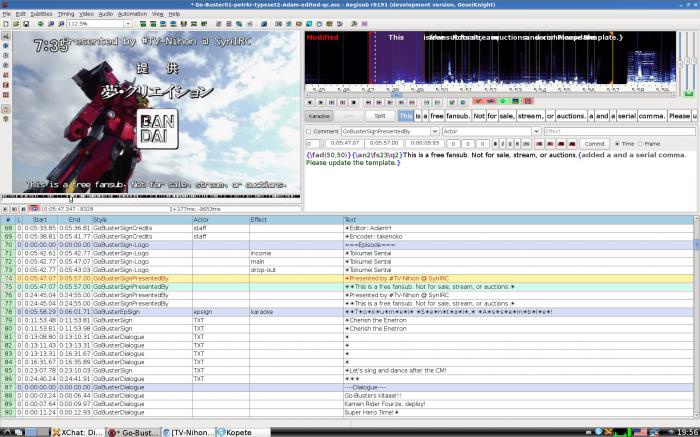Toggle the Comment checkbox

(x=308, y=131)
